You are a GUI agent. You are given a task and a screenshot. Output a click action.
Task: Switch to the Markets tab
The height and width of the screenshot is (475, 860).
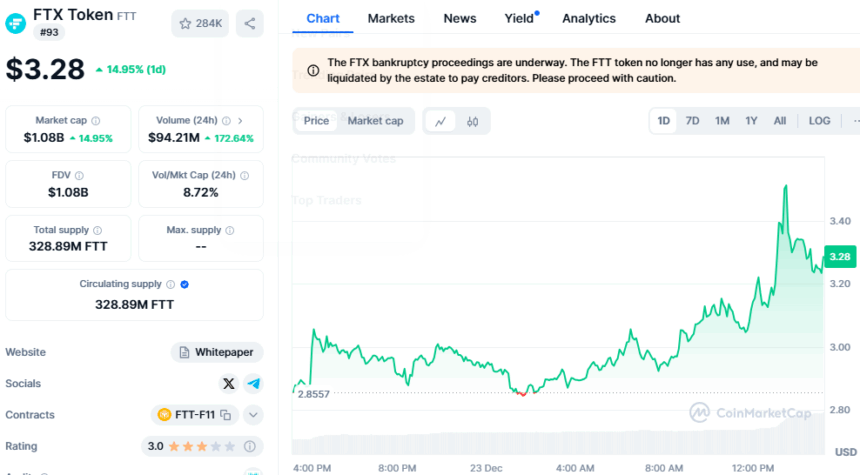coord(391,19)
